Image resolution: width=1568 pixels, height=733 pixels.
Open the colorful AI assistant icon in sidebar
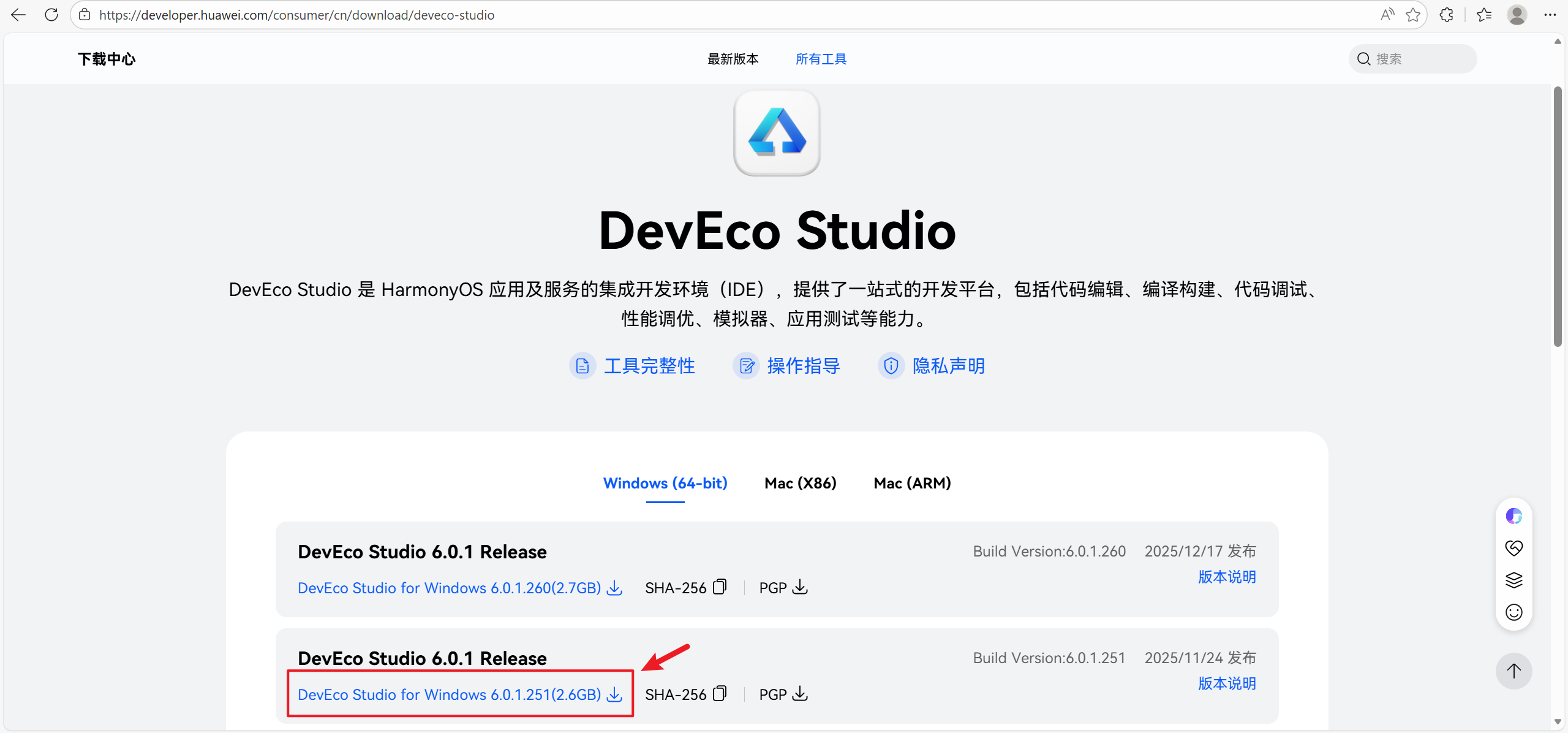(x=1513, y=516)
